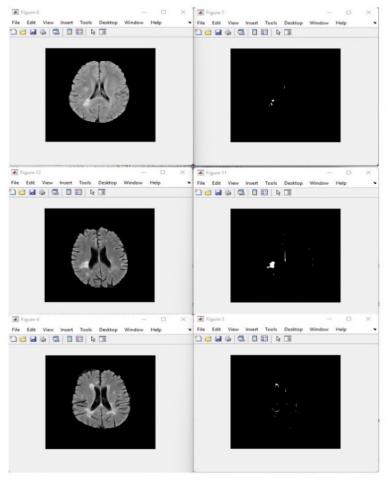The height and width of the screenshot is (480, 388).
Task: Click Open File folder icon in top-right window
Action: pyautogui.click(x=208, y=32)
